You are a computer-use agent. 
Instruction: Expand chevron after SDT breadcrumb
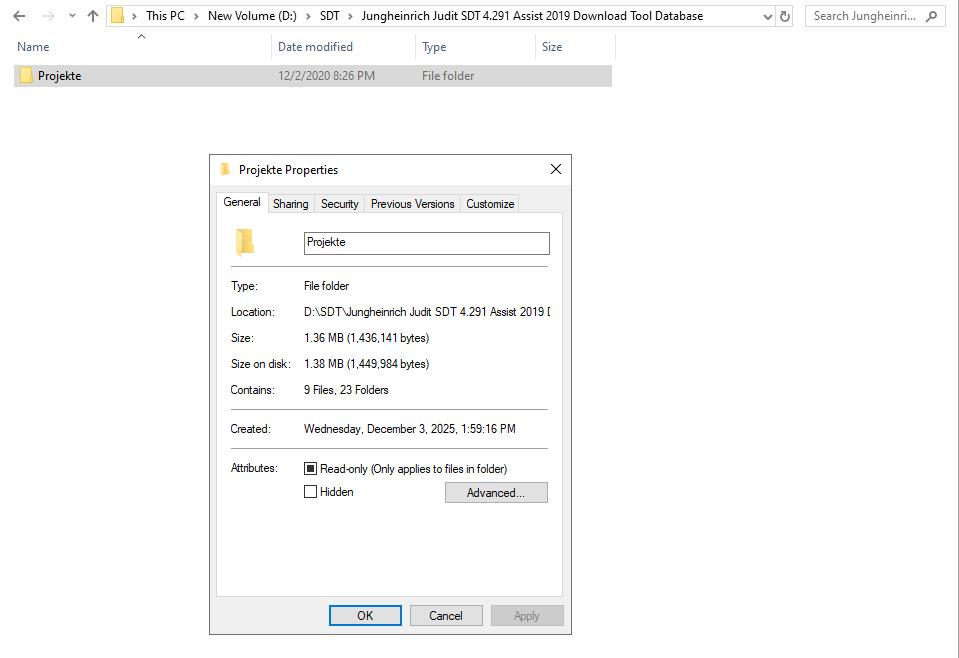350,17
